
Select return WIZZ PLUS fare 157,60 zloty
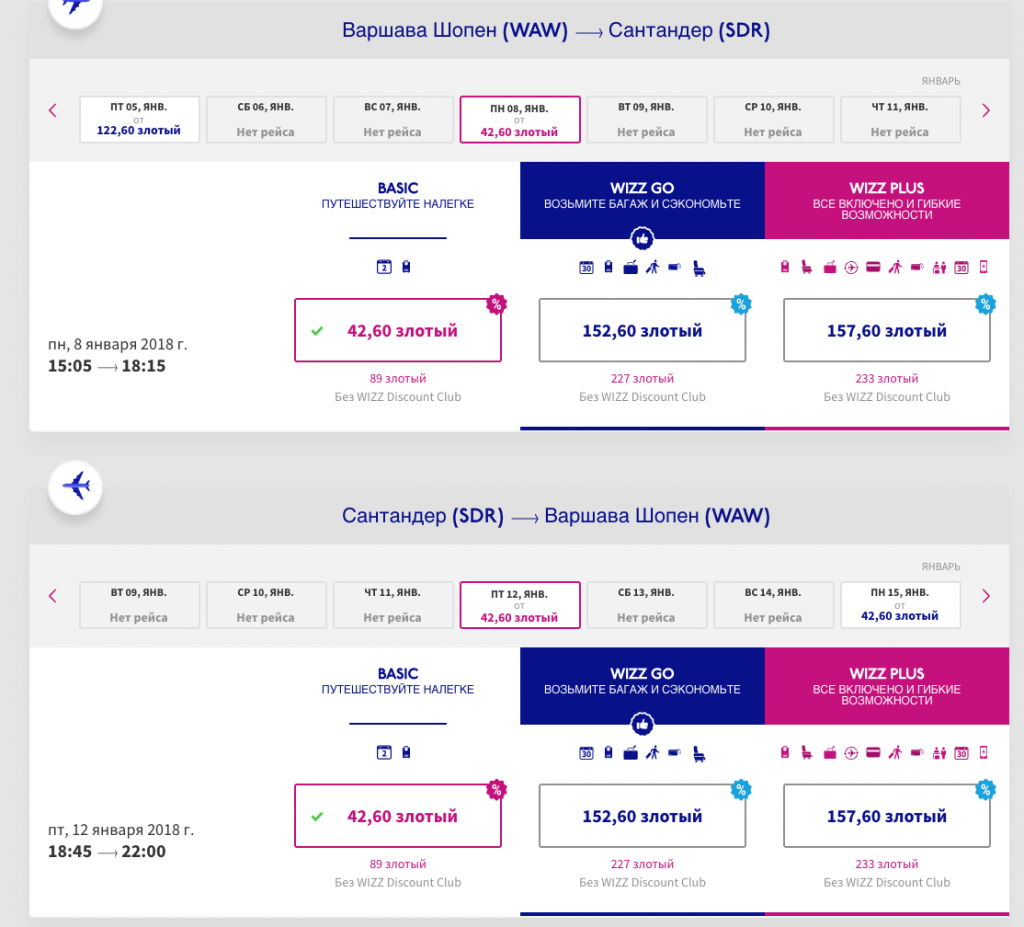click(886, 817)
